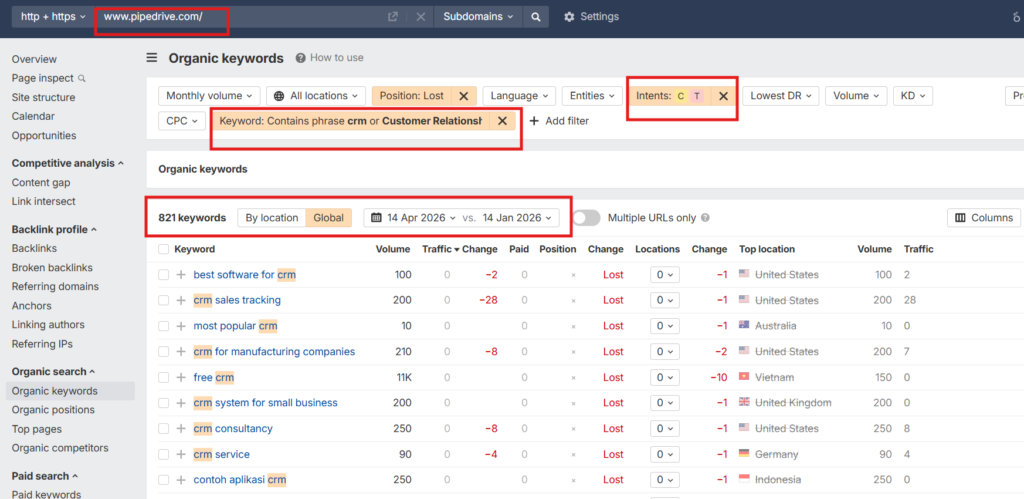Remove the Intents filter
The width and height of the screenshot is (1024, 499).
click(x=723, y=96)
